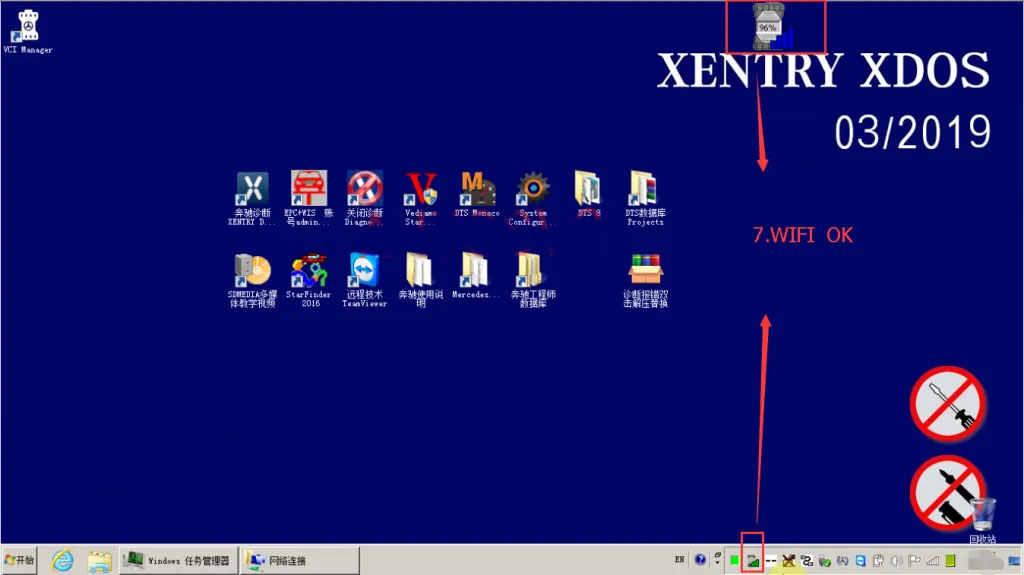The width and height of the screenshot is (1024, 575).
Task: Open the SDMEDIA multimedia tutorial shortcut
Action: tap(252, 280)
